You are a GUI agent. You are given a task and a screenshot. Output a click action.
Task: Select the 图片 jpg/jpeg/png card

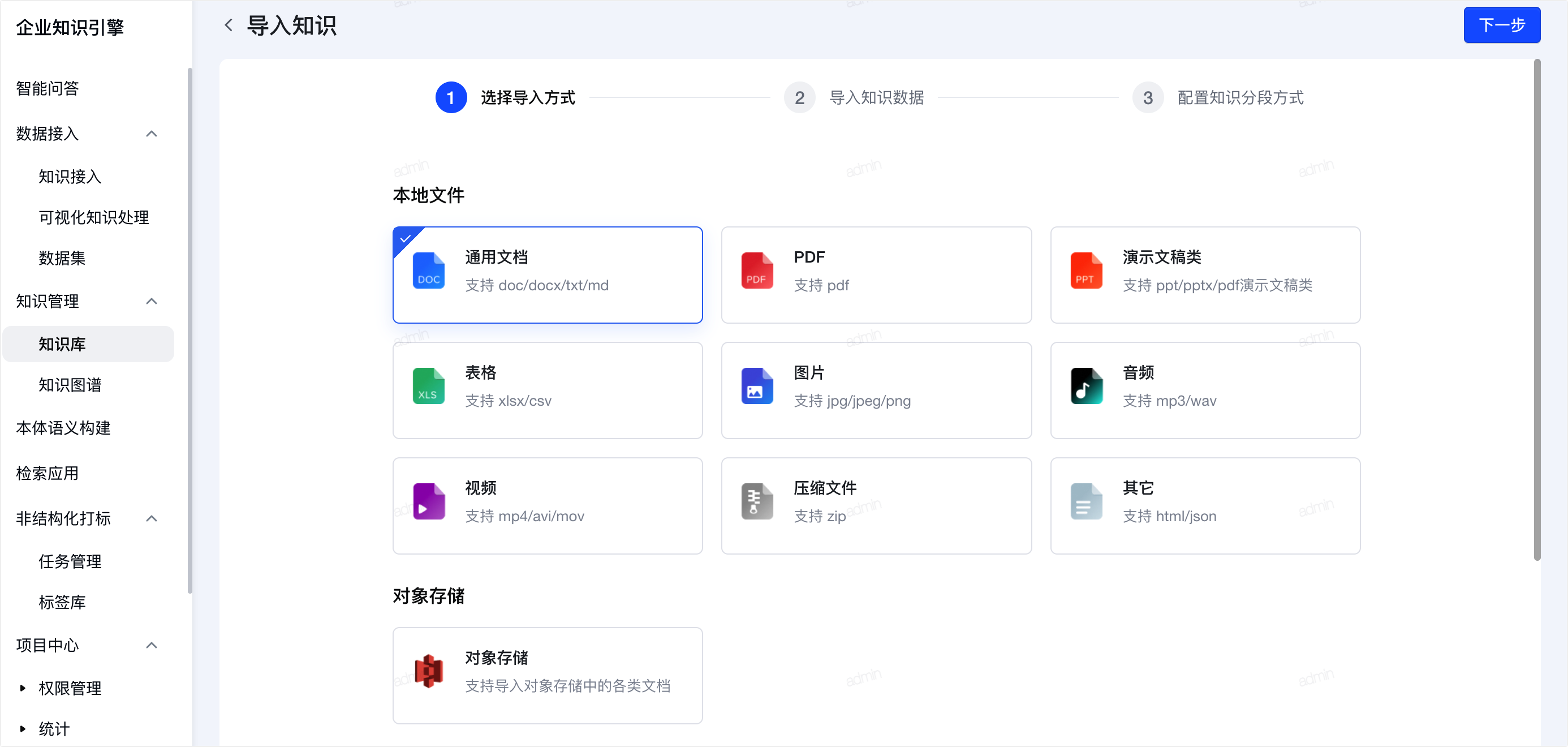pos(876,390)
